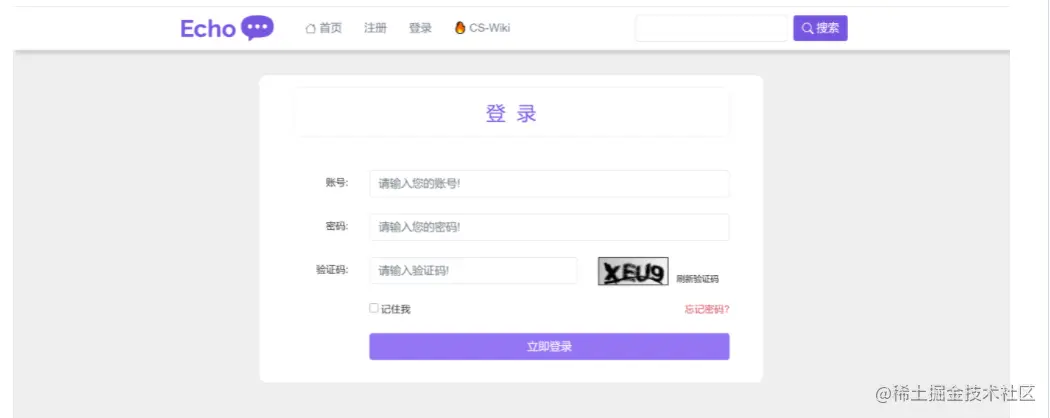Focus the 密码 password input field
This screenshot has width=1050, height=418.
point(549,227)
